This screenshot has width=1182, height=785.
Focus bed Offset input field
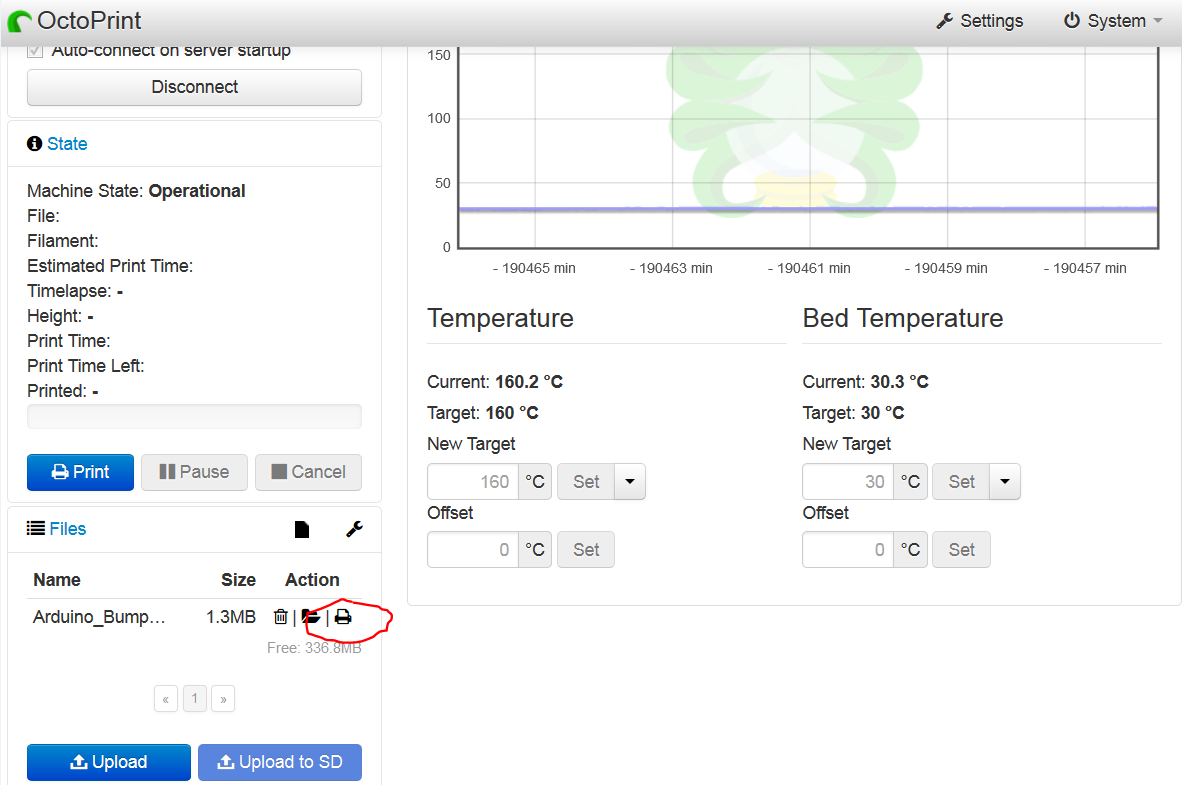tap(848, 550)
